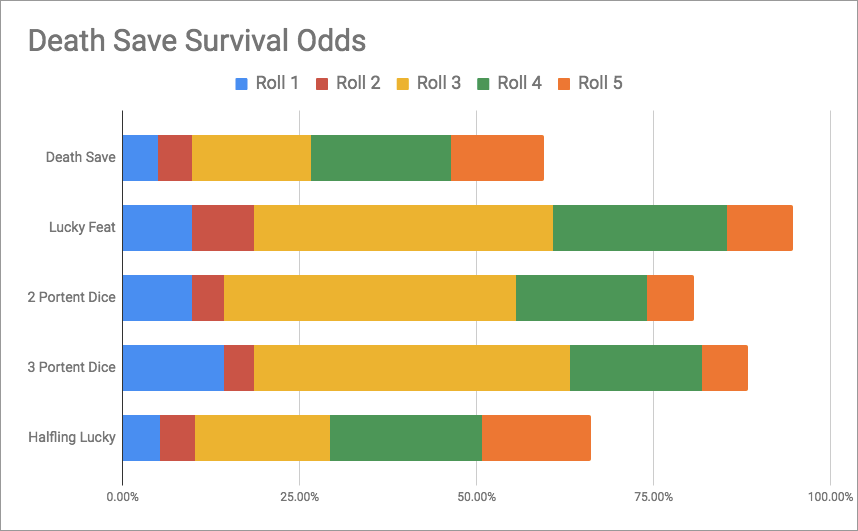Image resolution: width=858 pixels, height=531 pixels.
Task: Select the yellow Roll 3 segment of Lucky Feat bar
Action: coord(403,228)
